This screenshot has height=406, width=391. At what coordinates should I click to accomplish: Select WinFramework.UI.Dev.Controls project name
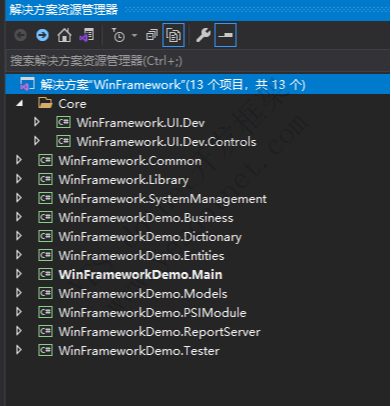point(166,142)
